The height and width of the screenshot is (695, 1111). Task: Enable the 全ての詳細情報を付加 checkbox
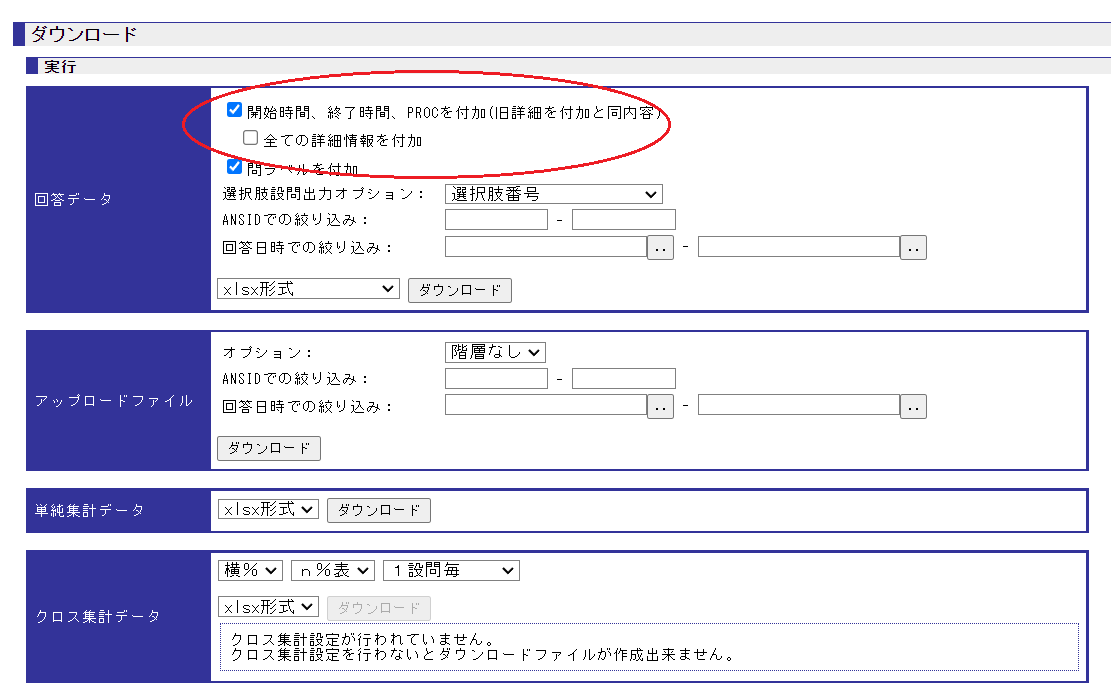point(250,137)
